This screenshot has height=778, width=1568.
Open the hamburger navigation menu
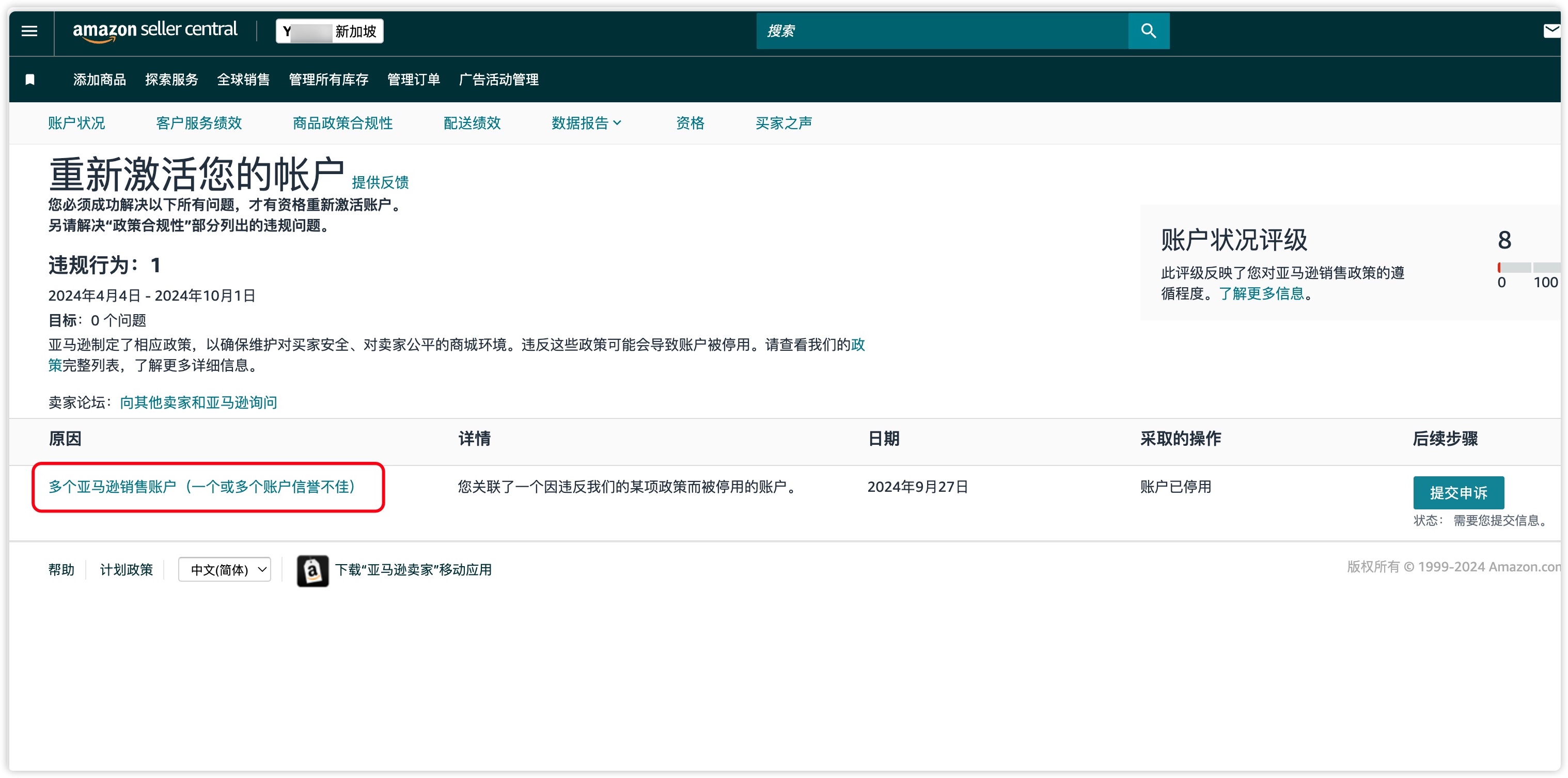coord(29,30)
